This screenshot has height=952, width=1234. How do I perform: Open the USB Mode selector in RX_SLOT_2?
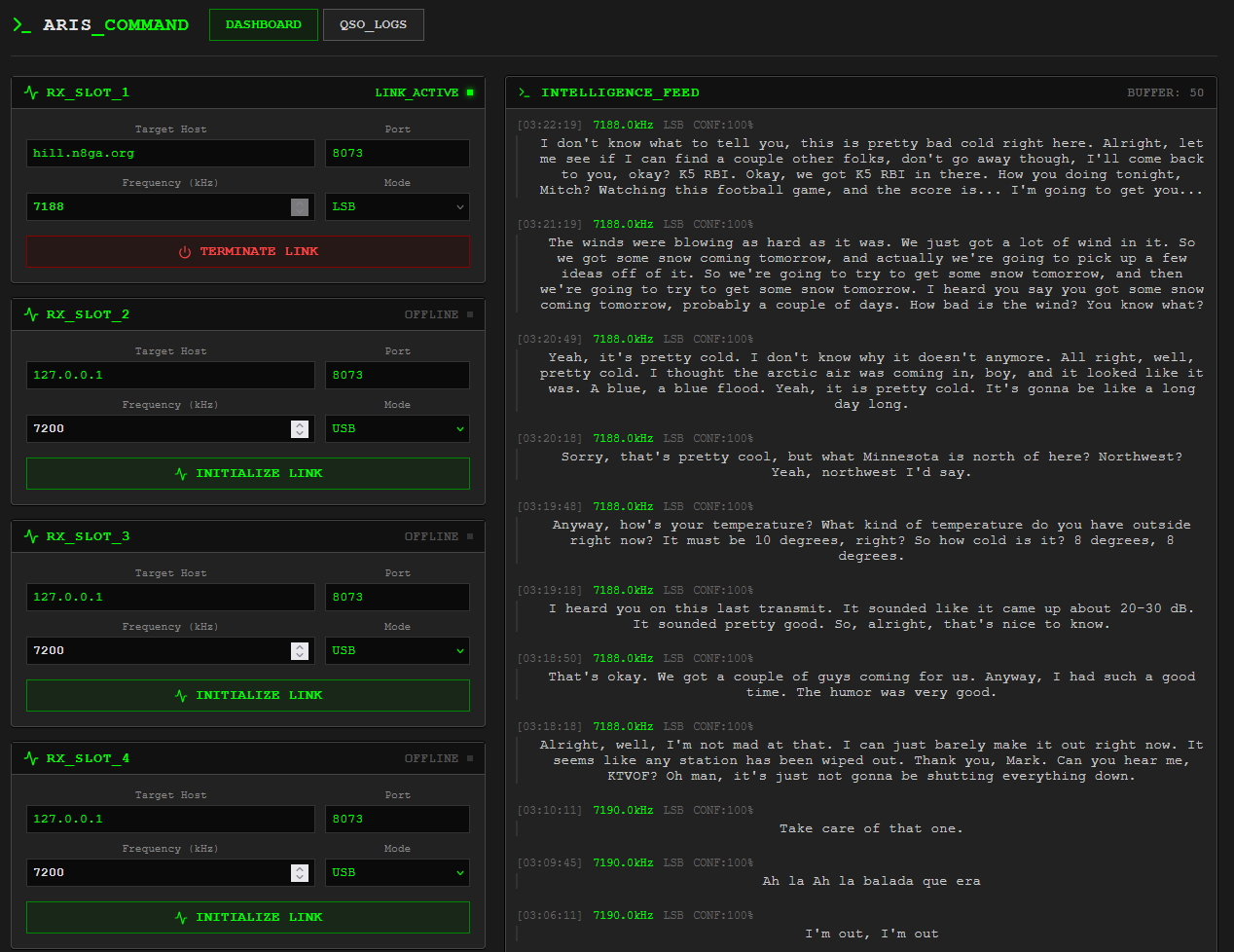(x=397, y=428)
